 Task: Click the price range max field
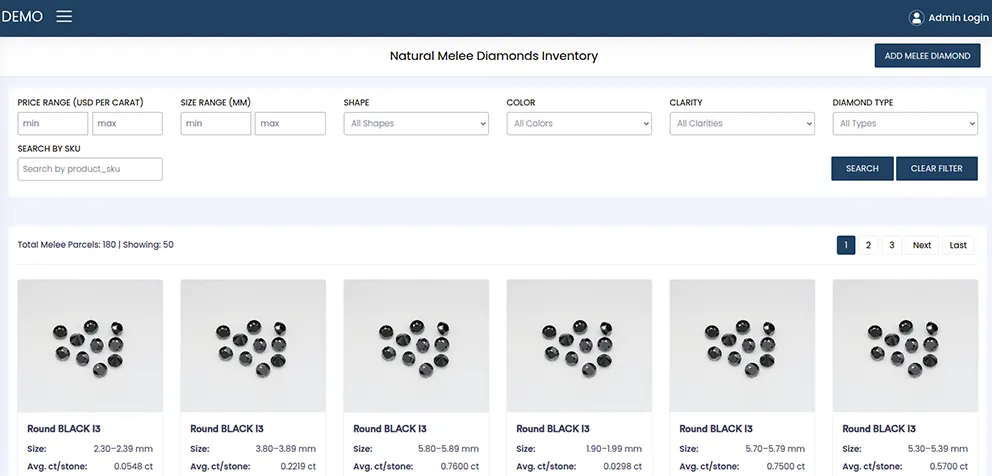pos(127,124)
